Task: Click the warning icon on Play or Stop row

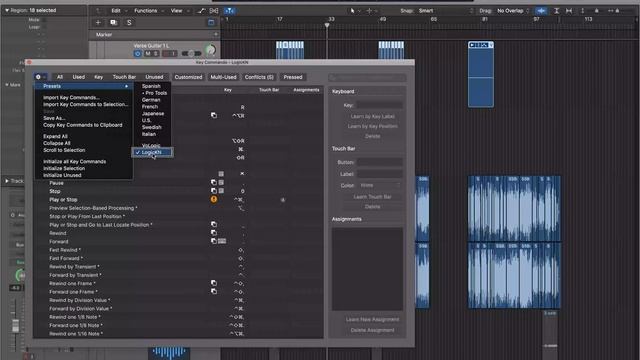Action: click(x=214, y=199)
